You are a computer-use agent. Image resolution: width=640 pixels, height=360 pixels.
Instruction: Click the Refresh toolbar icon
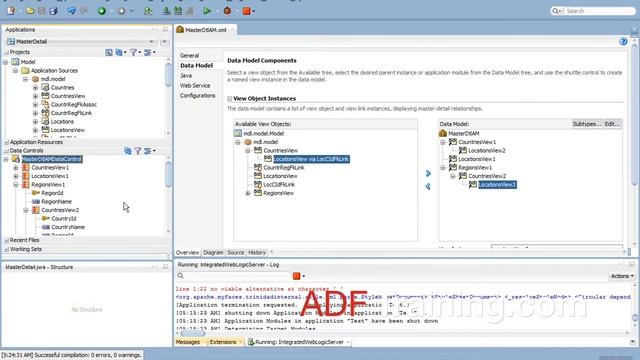148,11
